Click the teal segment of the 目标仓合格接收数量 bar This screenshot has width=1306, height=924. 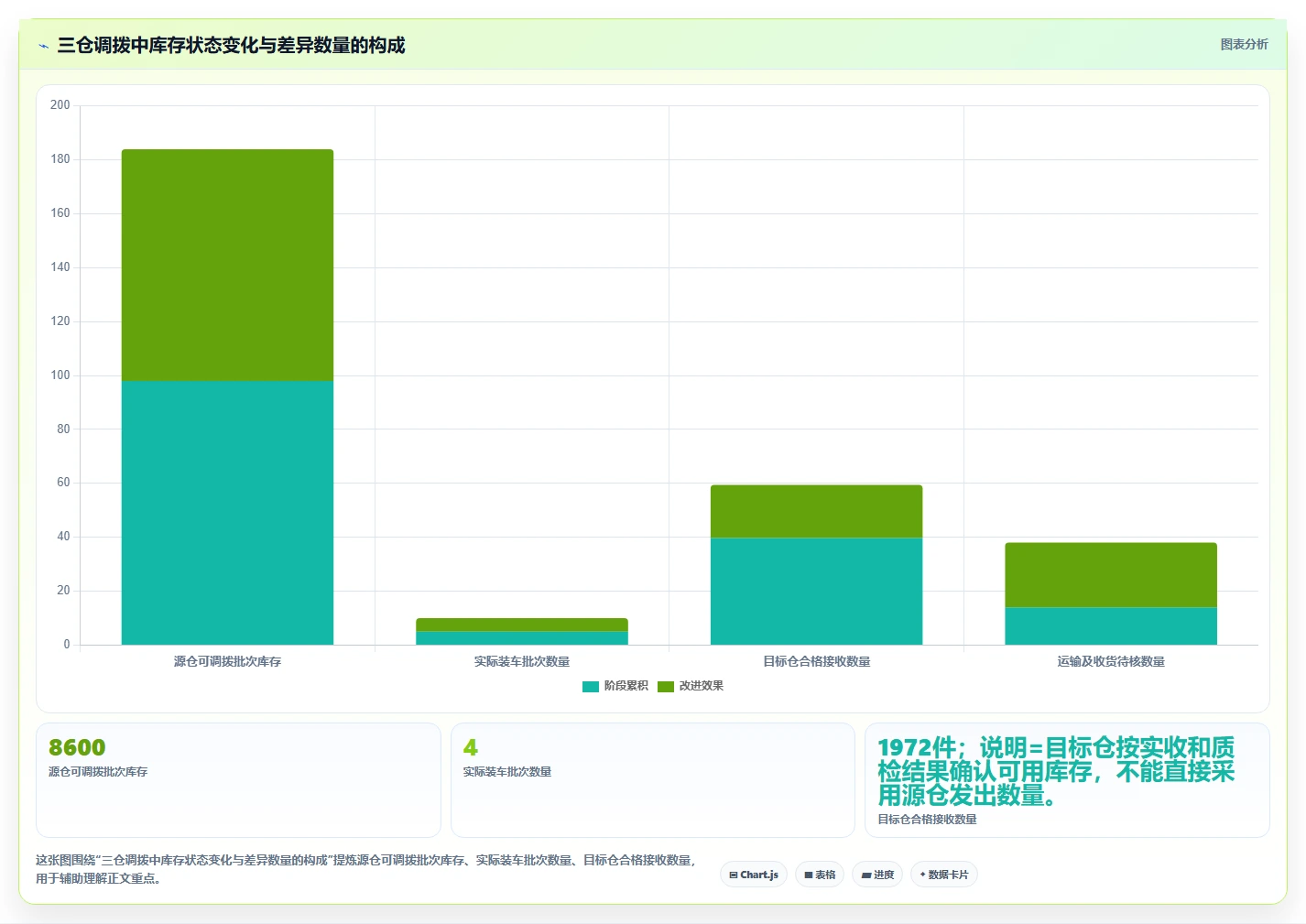click(816, 591)
